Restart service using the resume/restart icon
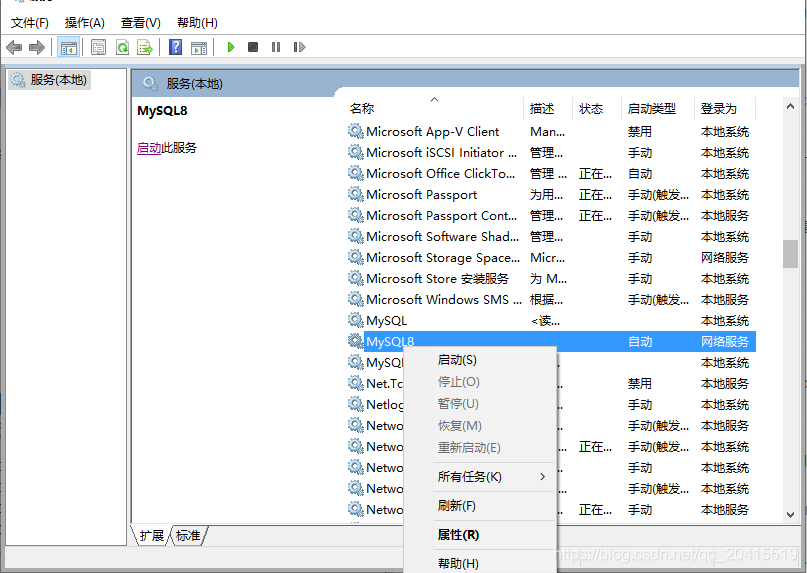This screenshot has height=573, width=807. [299, 47]
